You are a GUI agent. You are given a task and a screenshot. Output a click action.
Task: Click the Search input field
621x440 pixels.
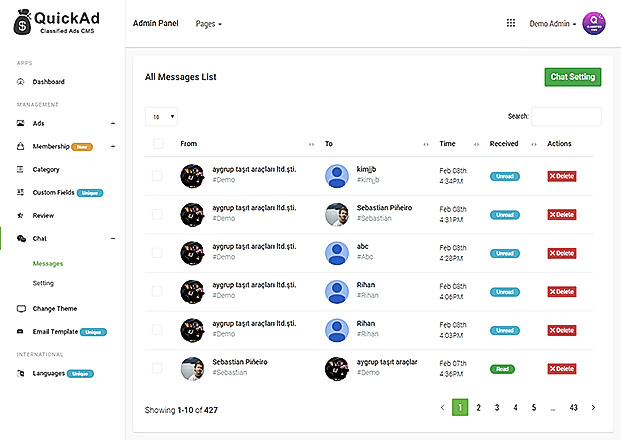pos(566,116)
